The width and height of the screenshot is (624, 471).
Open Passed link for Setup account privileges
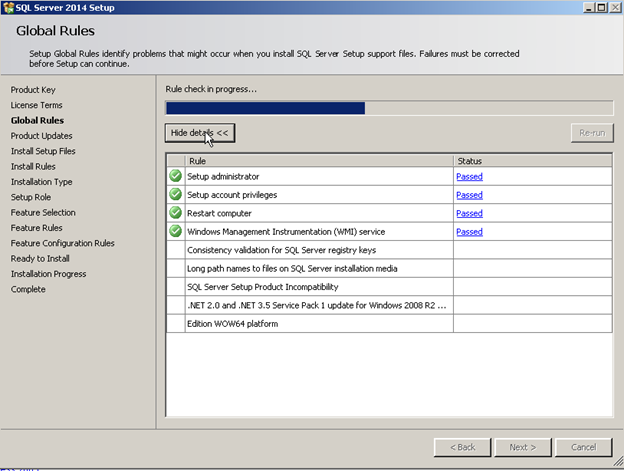(469, 195)
